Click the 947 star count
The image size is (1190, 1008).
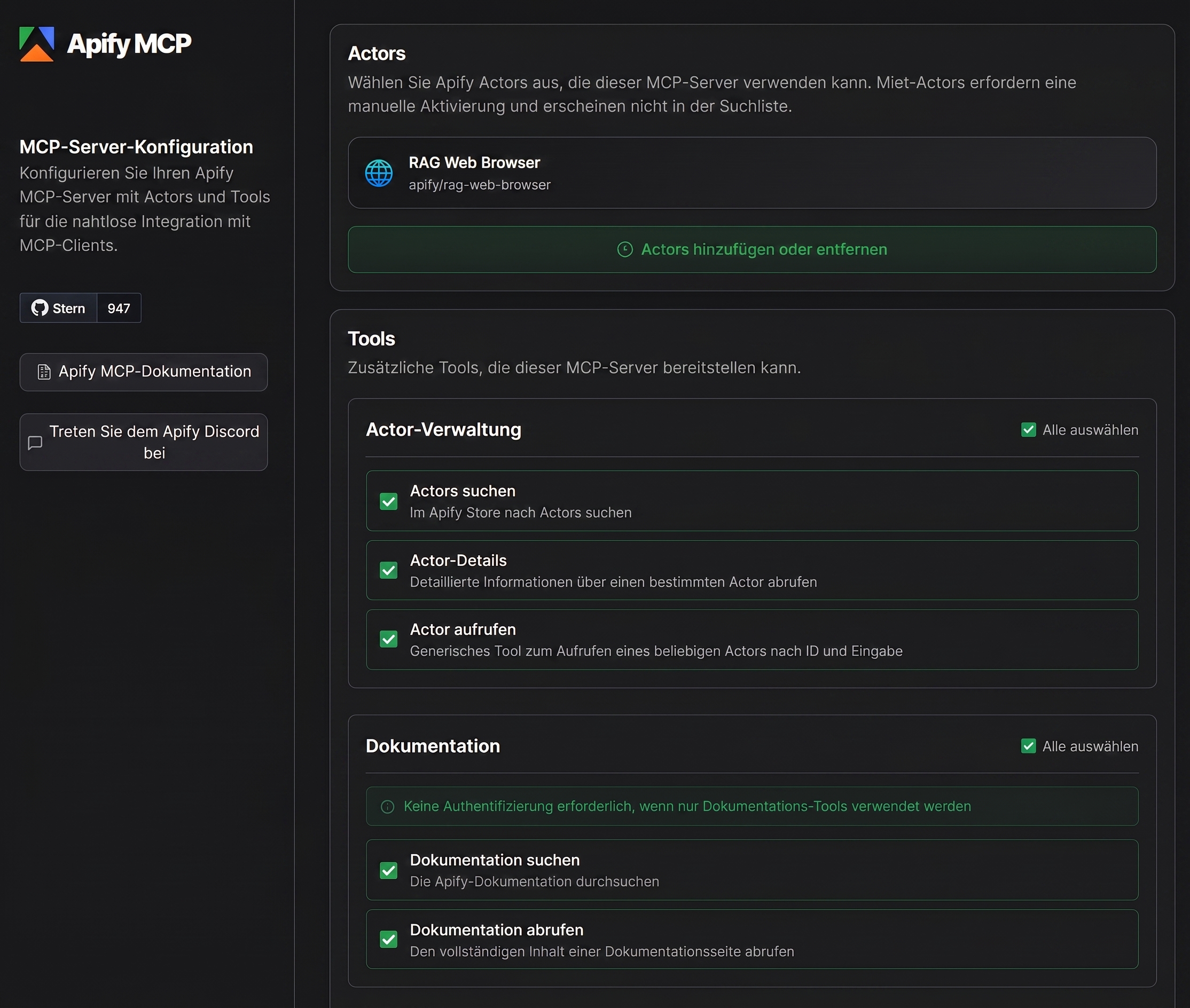tap(119, 308)
